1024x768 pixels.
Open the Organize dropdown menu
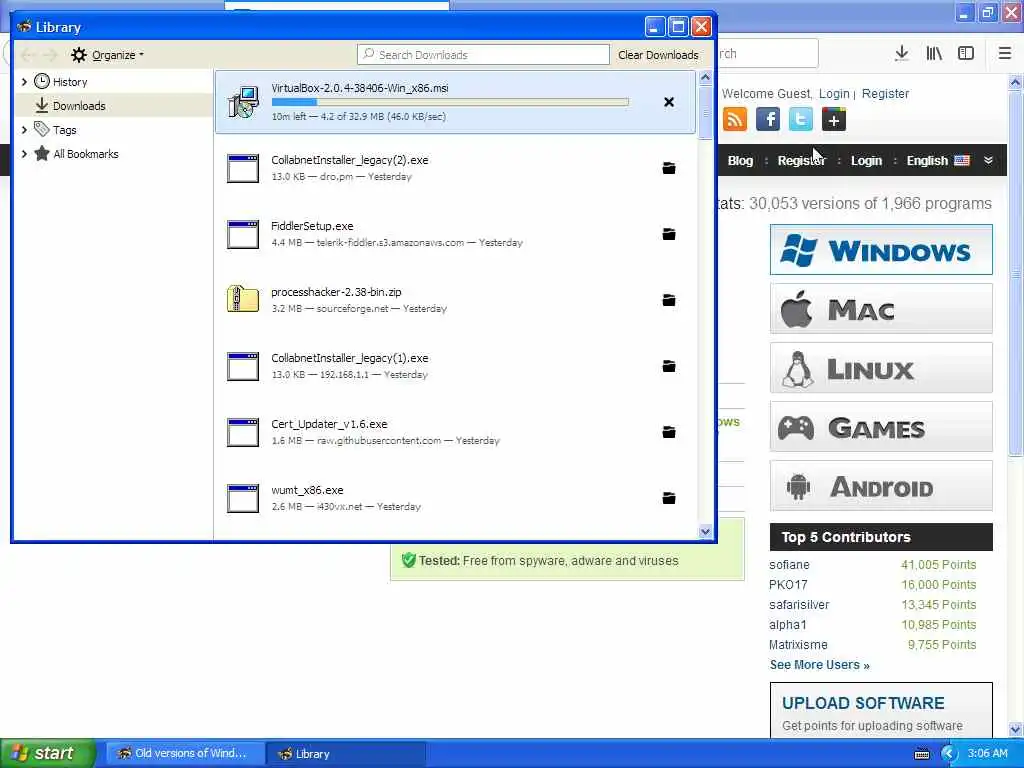(x=108, y=55)
